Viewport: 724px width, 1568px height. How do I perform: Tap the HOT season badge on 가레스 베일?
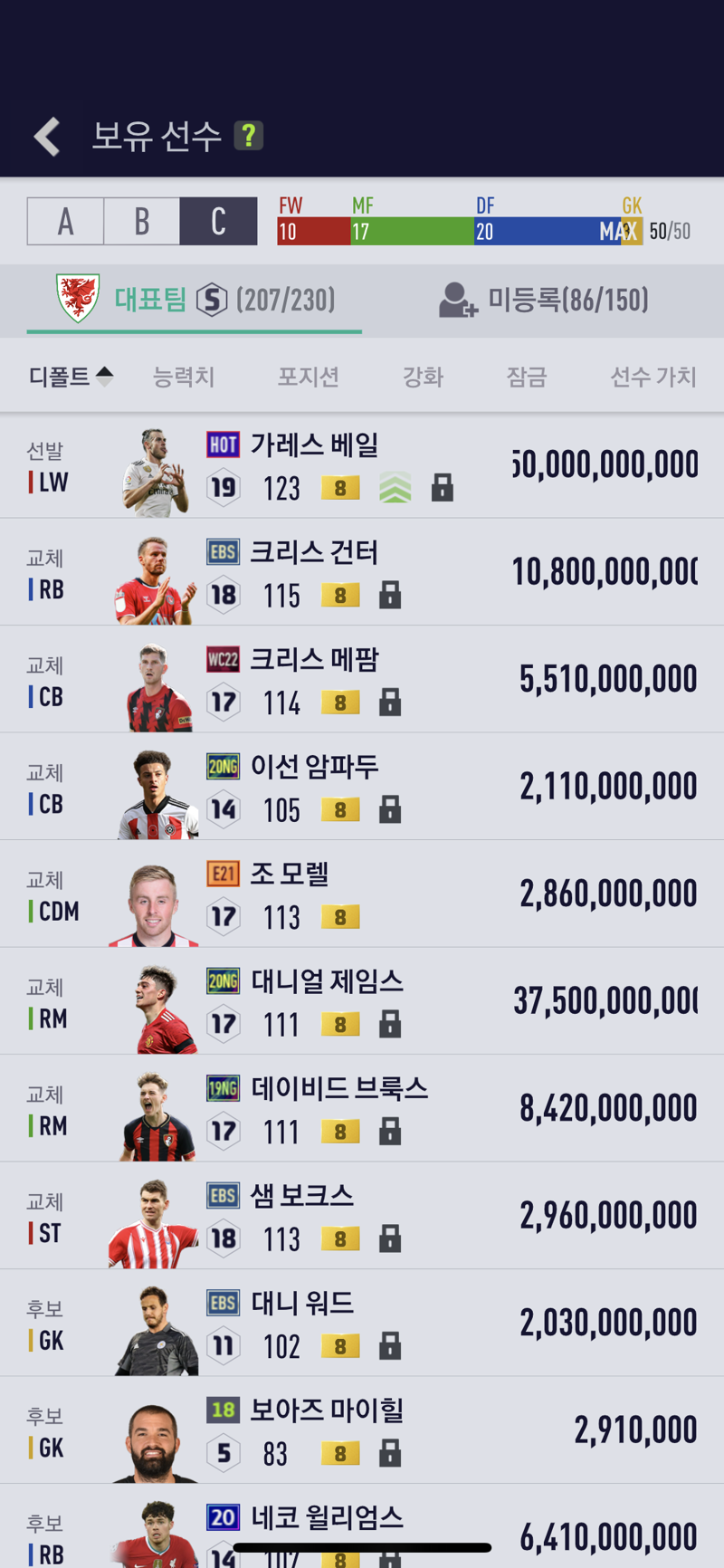pyautogui.click(x=223, y=445)
